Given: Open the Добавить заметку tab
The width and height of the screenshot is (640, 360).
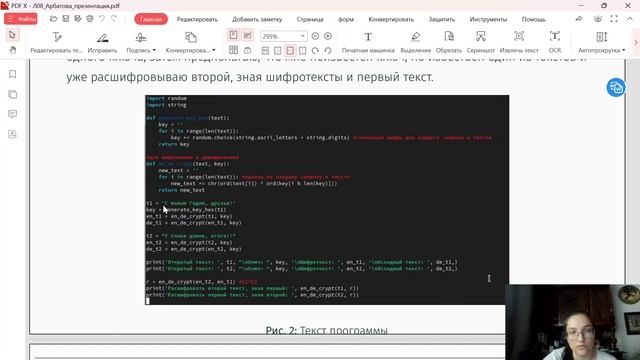Looking at the screenshot, I should tap(257, 19).
